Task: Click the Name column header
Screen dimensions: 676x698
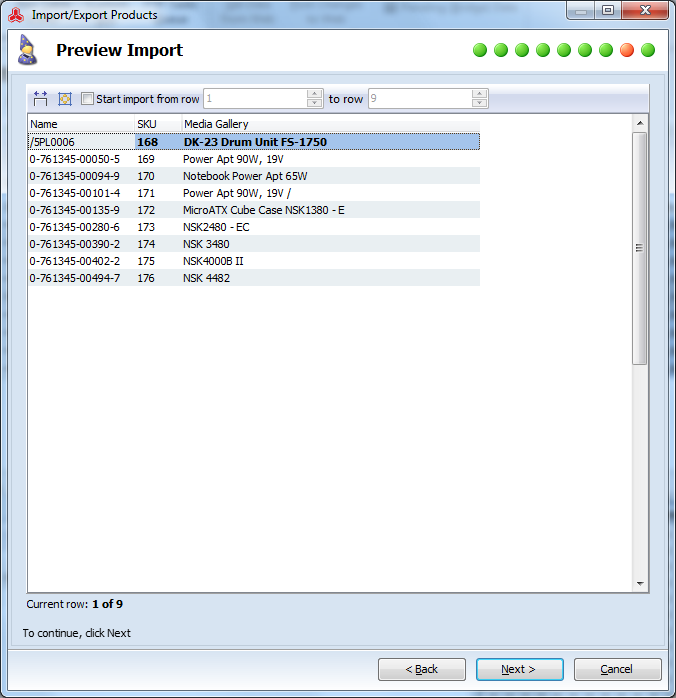Action: pyautogui.click(x=81, y=124)
